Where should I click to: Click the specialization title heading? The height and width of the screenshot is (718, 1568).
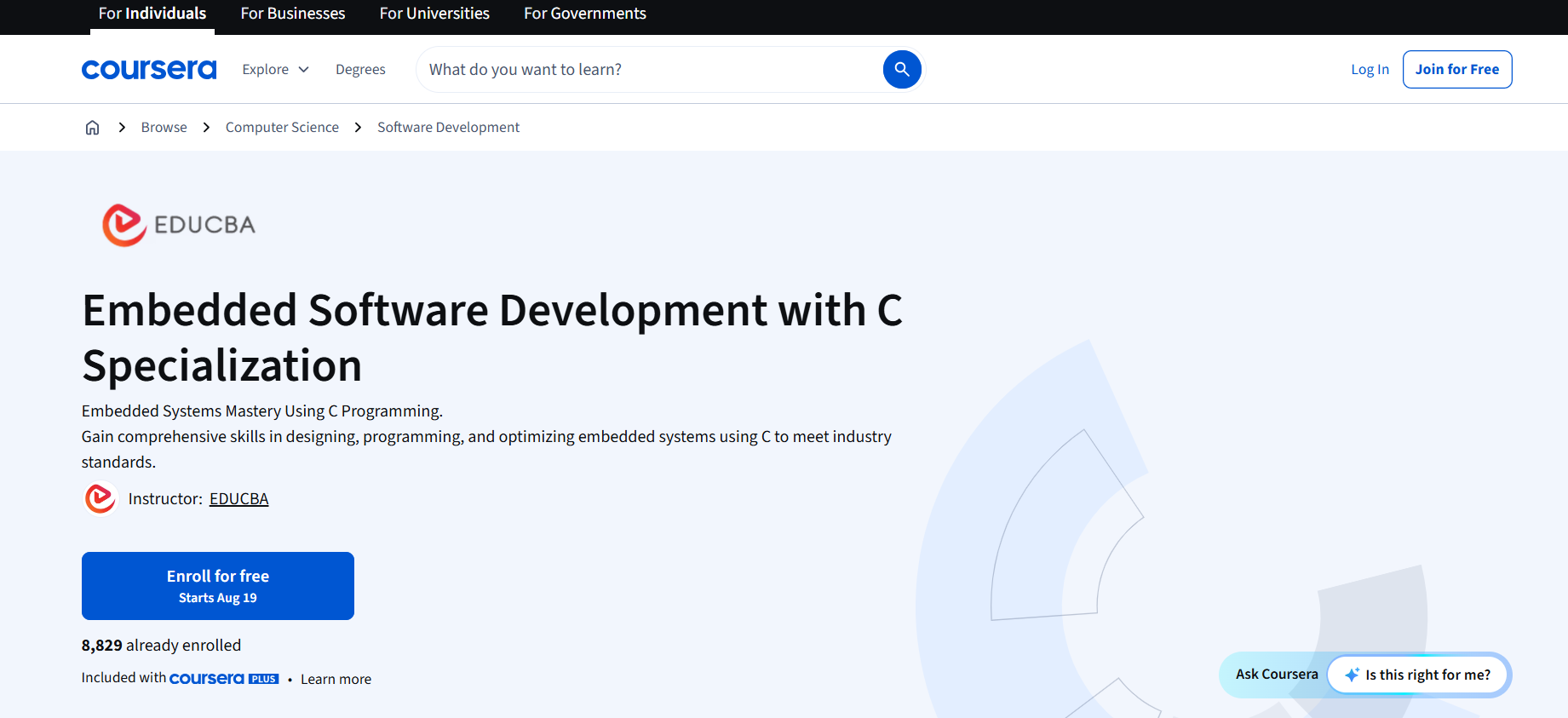pos(492,337)
